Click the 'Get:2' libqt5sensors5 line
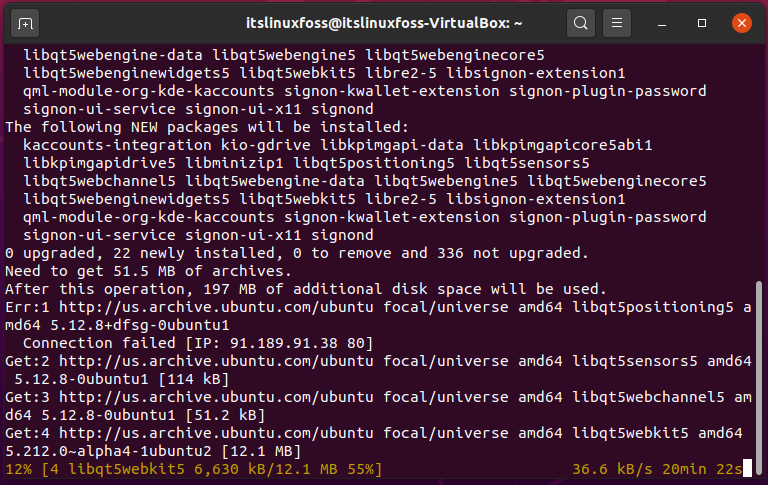 [378, 361]
